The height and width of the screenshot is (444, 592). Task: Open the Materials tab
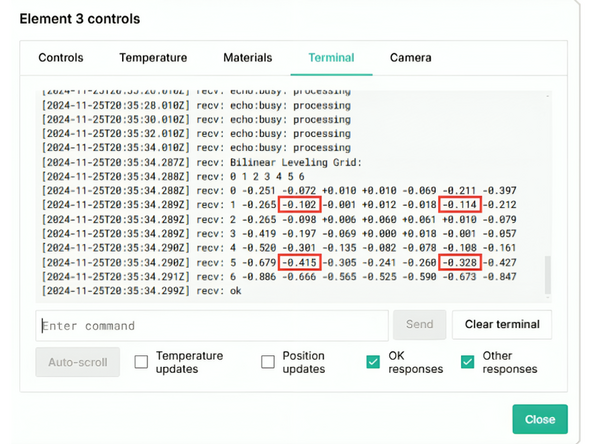click(248, 58)
